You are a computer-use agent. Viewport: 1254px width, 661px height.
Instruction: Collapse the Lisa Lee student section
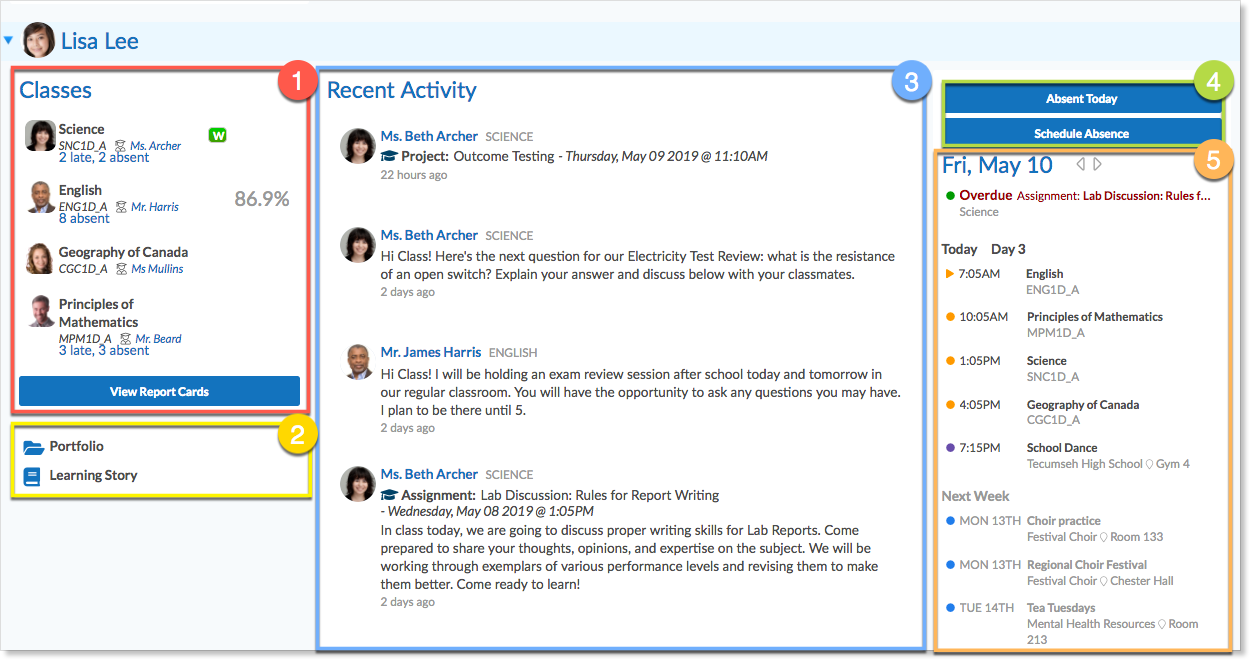[8, 41]
